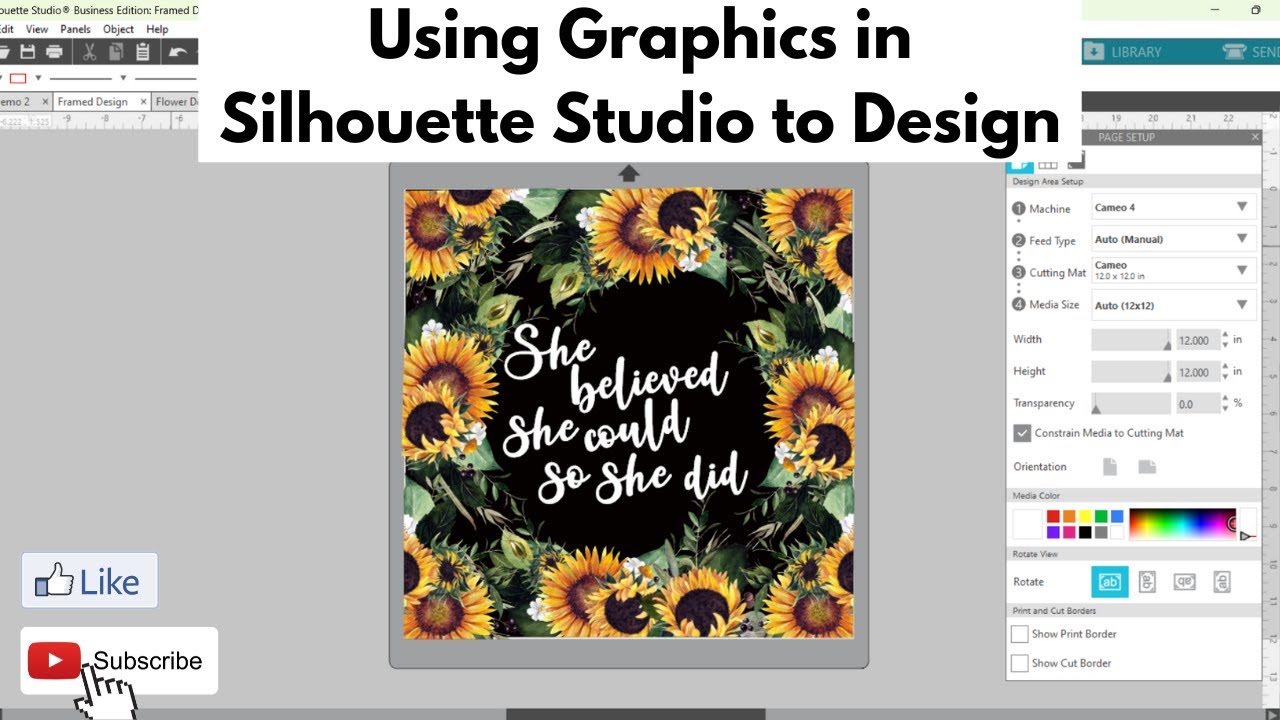This screenshot has width=1280, height=720.
Task: Close the Framed Design tab
Action: 144,102
